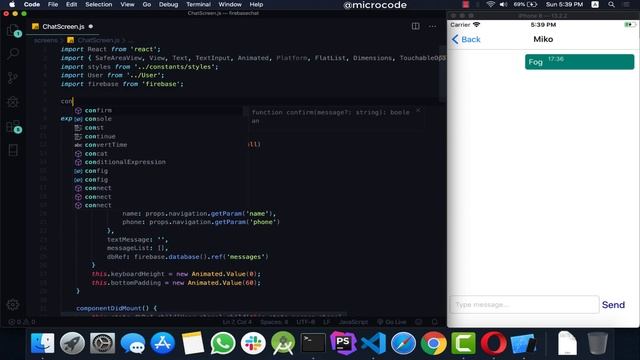The height and width of the screenshot is (360, 640).
Task: Open the Code application menu
Action: [31, 4]
